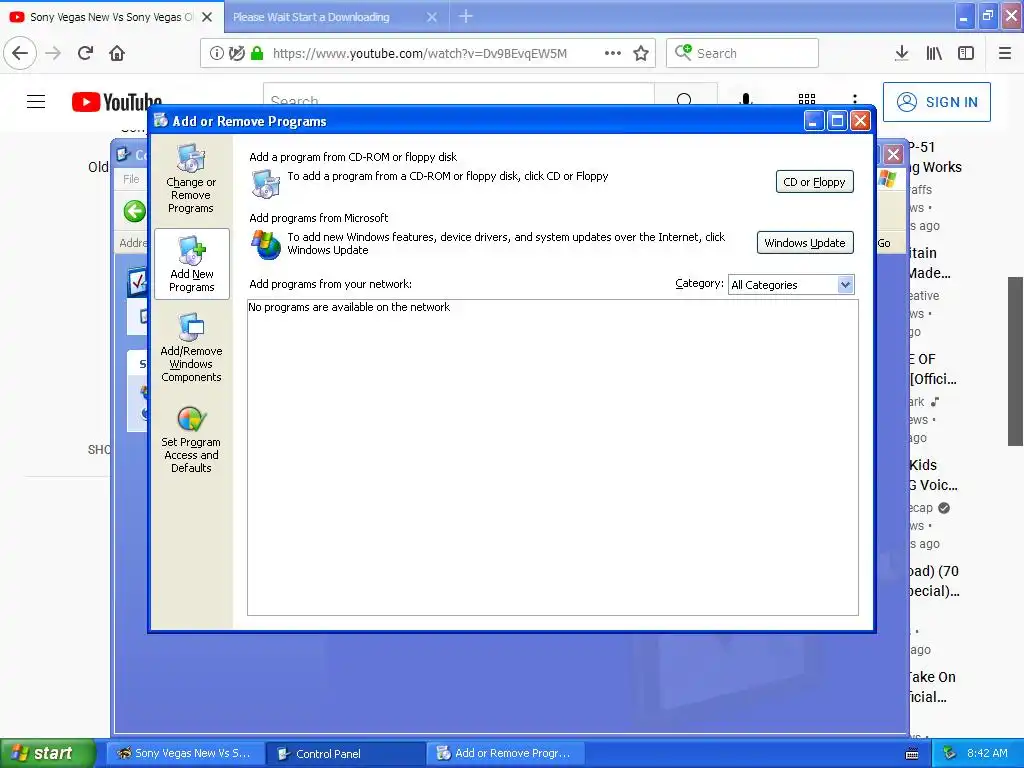The width and height of the screenshot is (1024, 768).
Task: Minimize the Add or Remove Programs window
Action: click(x=813, y=121)
